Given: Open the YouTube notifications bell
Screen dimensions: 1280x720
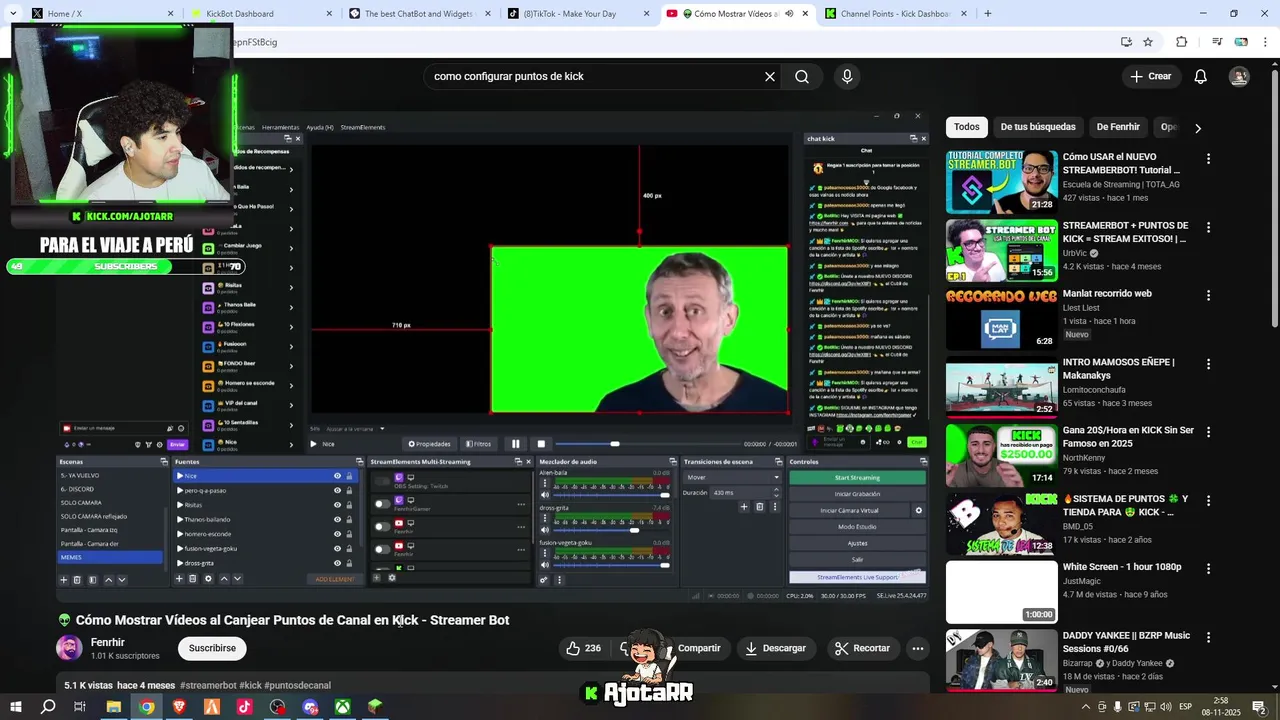Looking at the screenshot, I should point(1201,76).
